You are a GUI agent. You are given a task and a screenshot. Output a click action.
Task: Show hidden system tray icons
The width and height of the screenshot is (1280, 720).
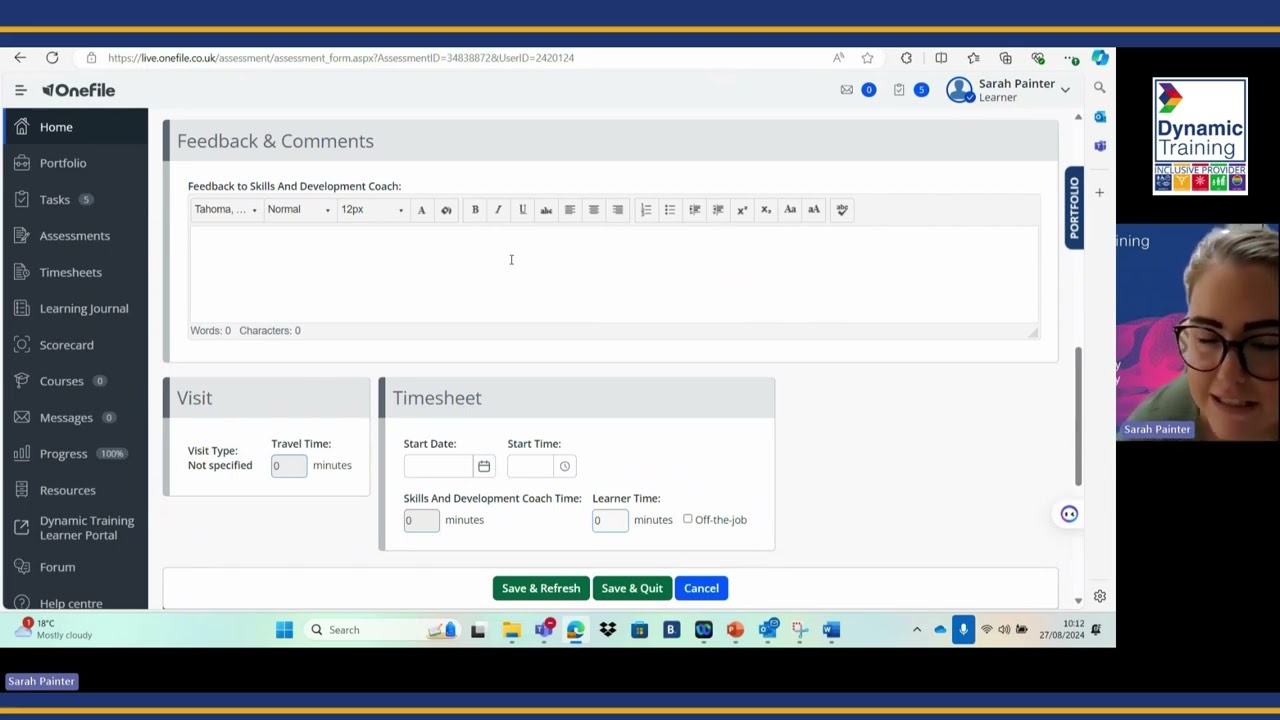916,630
